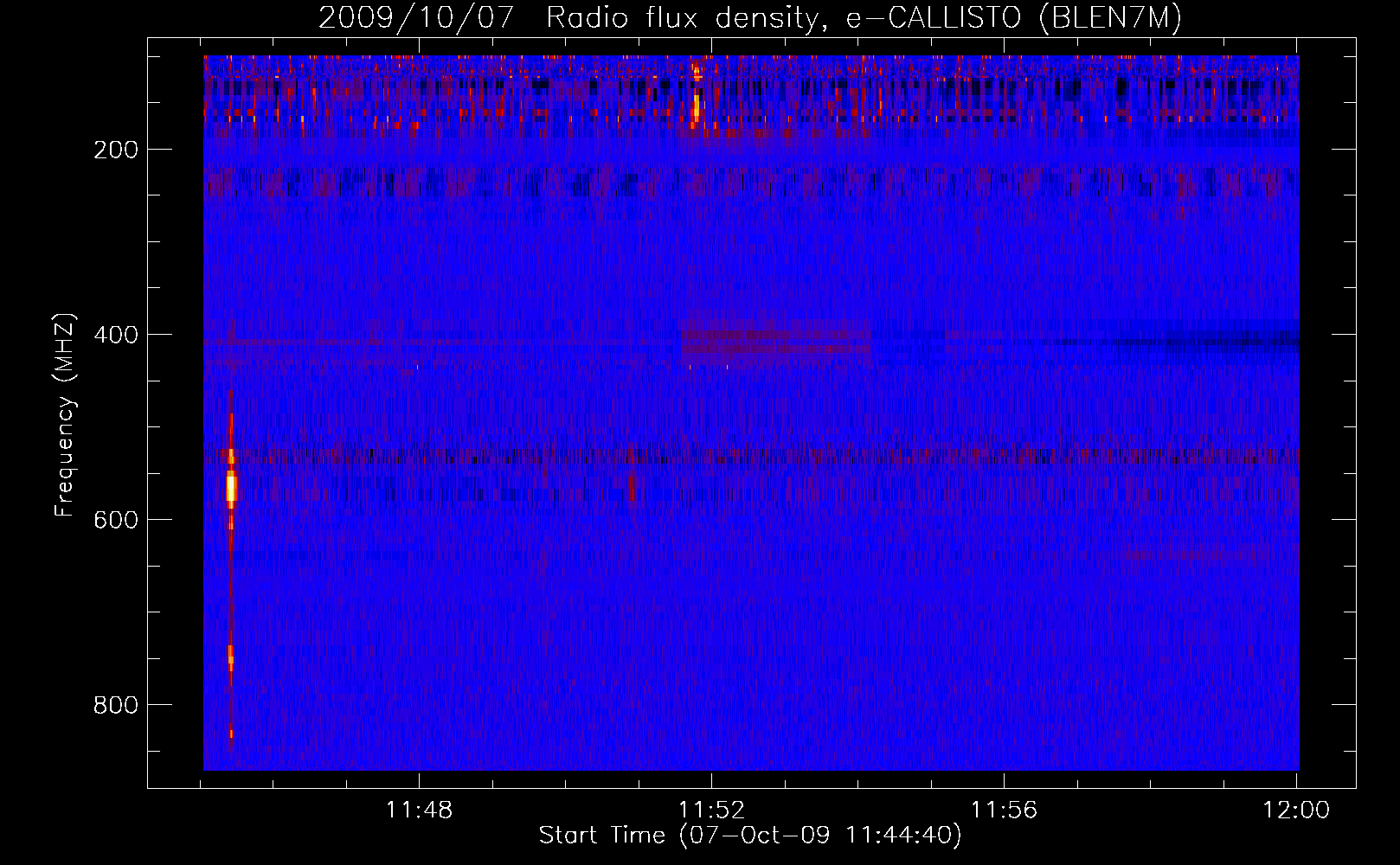Click the plot title mentioning e-CALLISTO (BLEN7M)
This screenshot has height=865, width=1400.
[x=749, y=17]
